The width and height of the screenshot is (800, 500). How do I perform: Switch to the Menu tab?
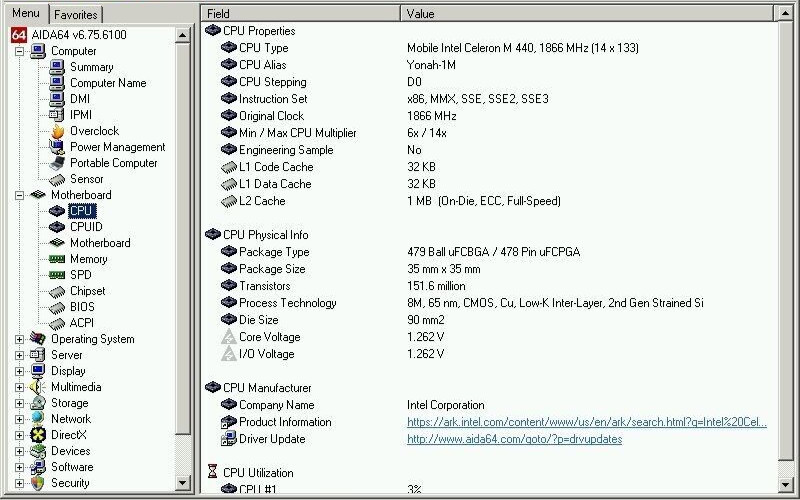[27, 13]
